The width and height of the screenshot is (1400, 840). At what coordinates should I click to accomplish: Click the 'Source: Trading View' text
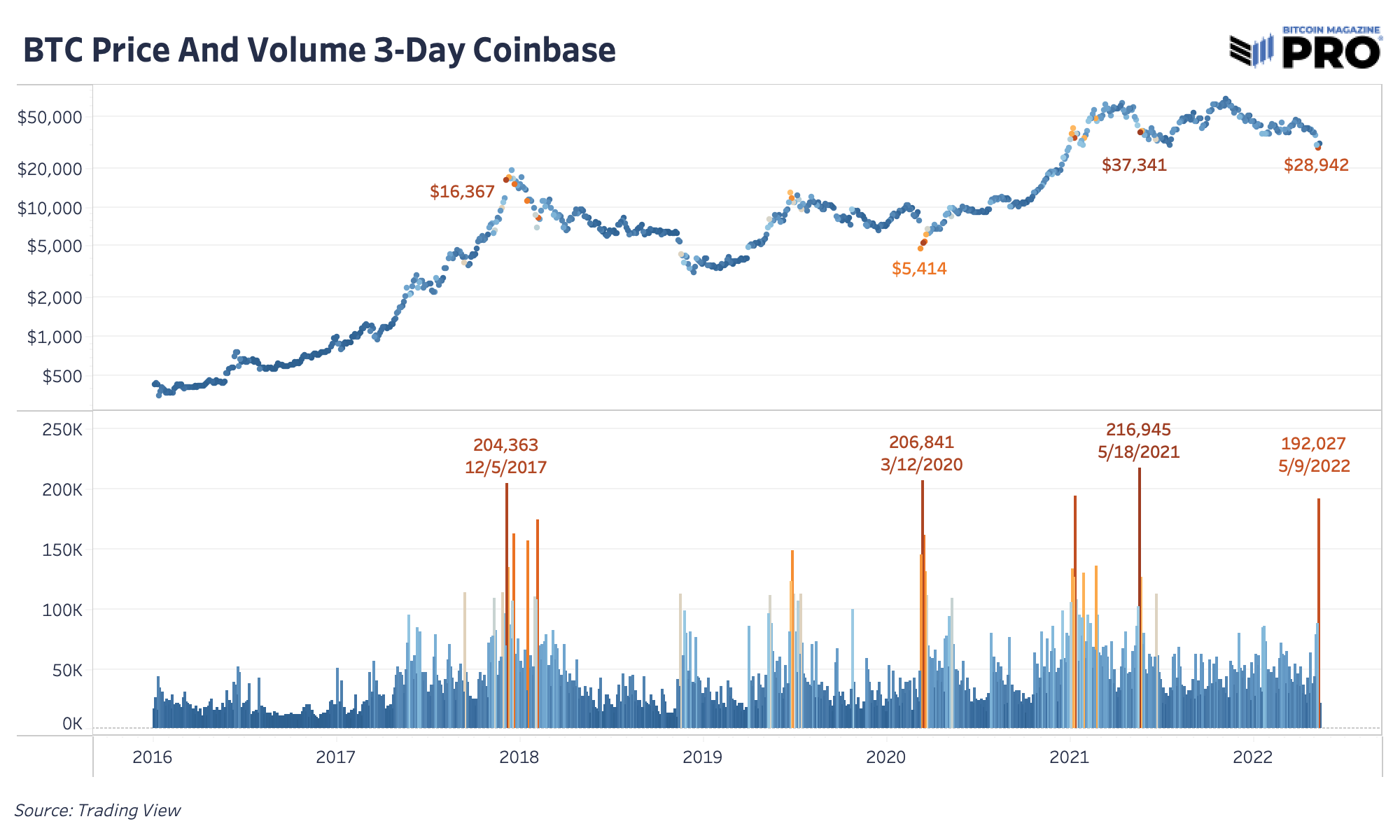click(x=97, y=811)
